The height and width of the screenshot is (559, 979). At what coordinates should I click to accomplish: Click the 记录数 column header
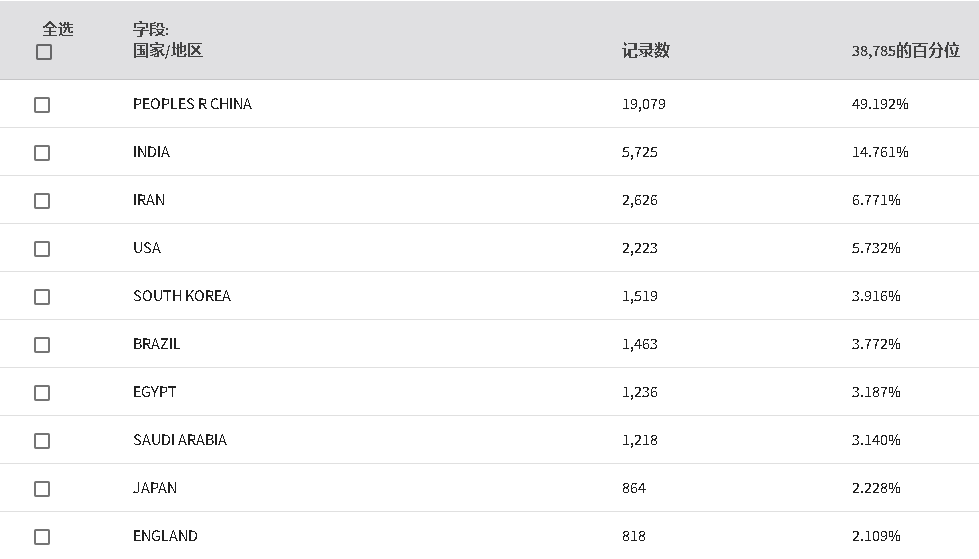point(646,51)
